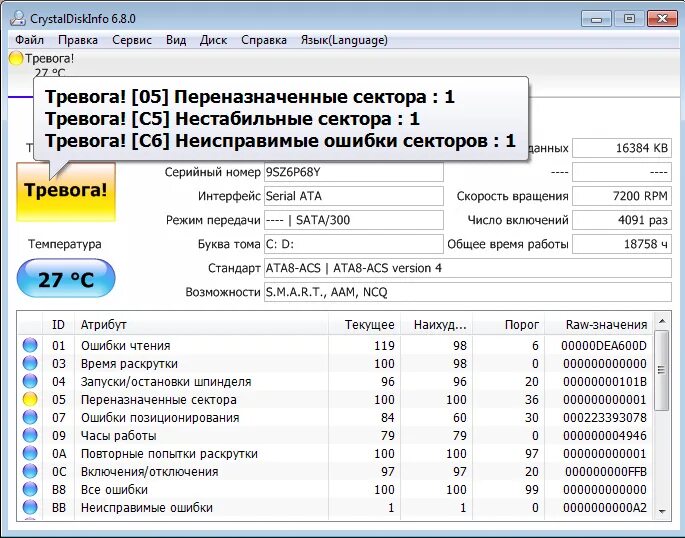The height and width of the screenshot is (538, 685).
Task: Click the 27 °C temperature button
Action: click(x=66, y=279)
